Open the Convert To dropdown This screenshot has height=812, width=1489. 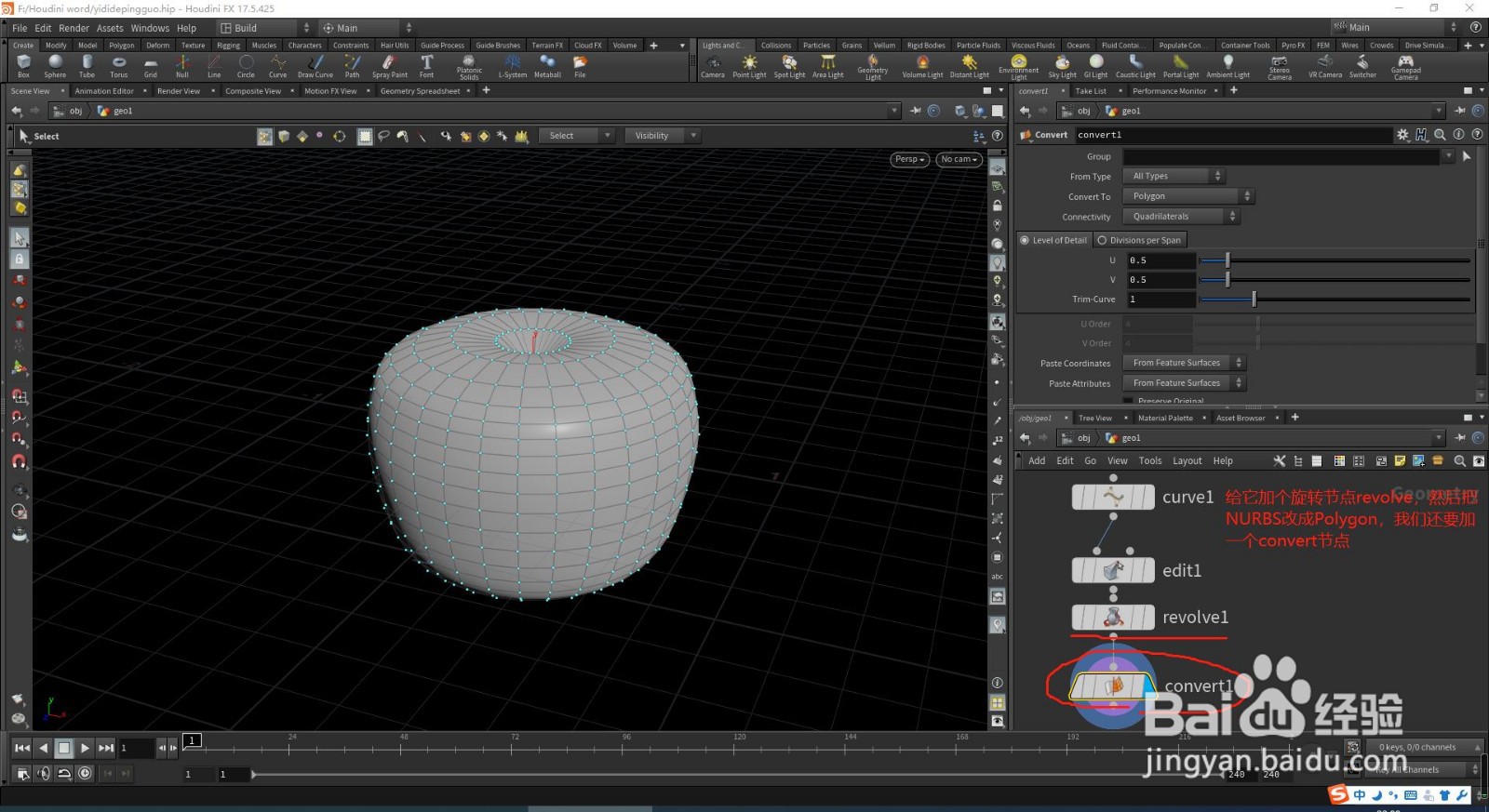[1188, 196]
